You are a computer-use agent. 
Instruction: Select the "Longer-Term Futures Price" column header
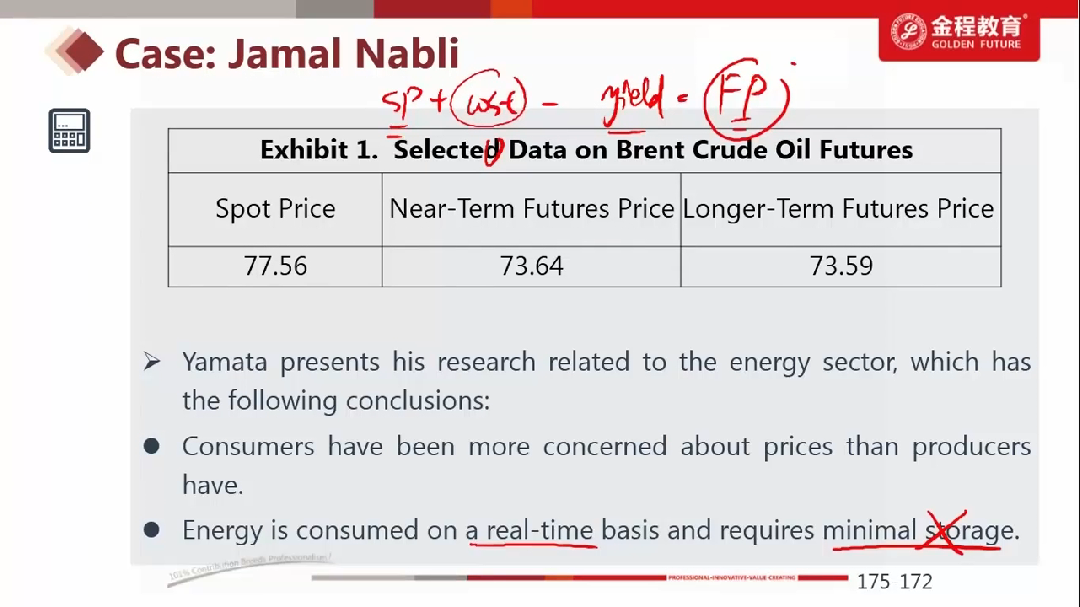coord(839,209)
